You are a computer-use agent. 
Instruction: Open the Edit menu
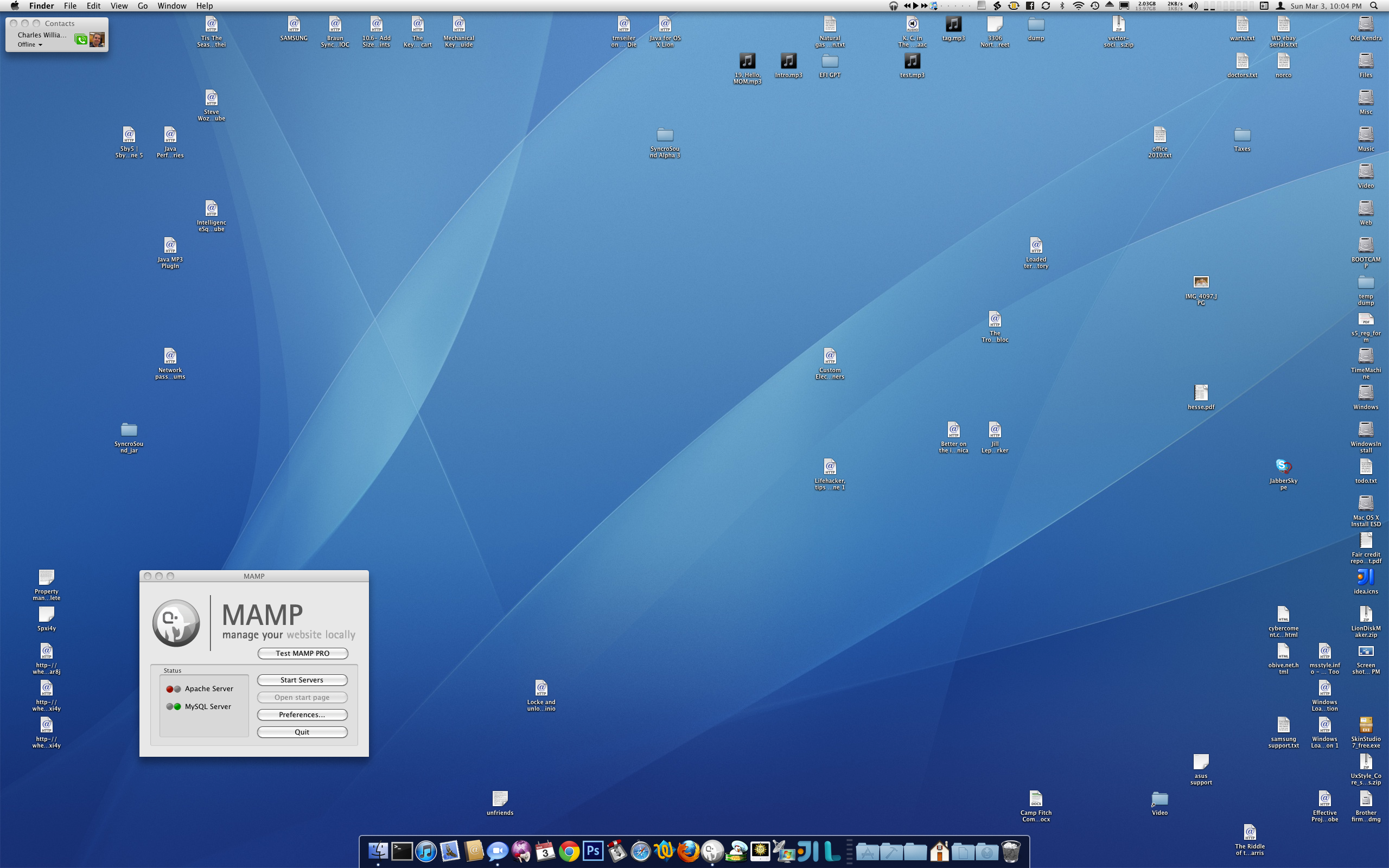[93, 6]
